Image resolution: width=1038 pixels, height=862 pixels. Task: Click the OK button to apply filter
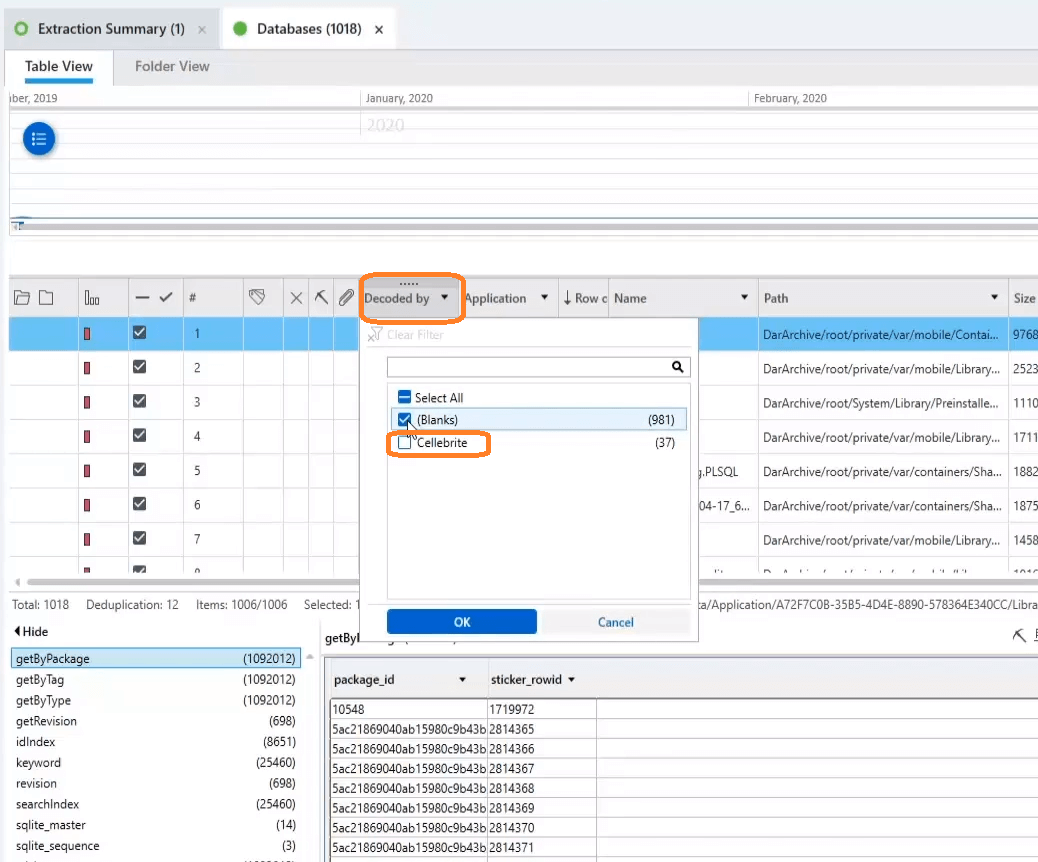click(461, 621)
